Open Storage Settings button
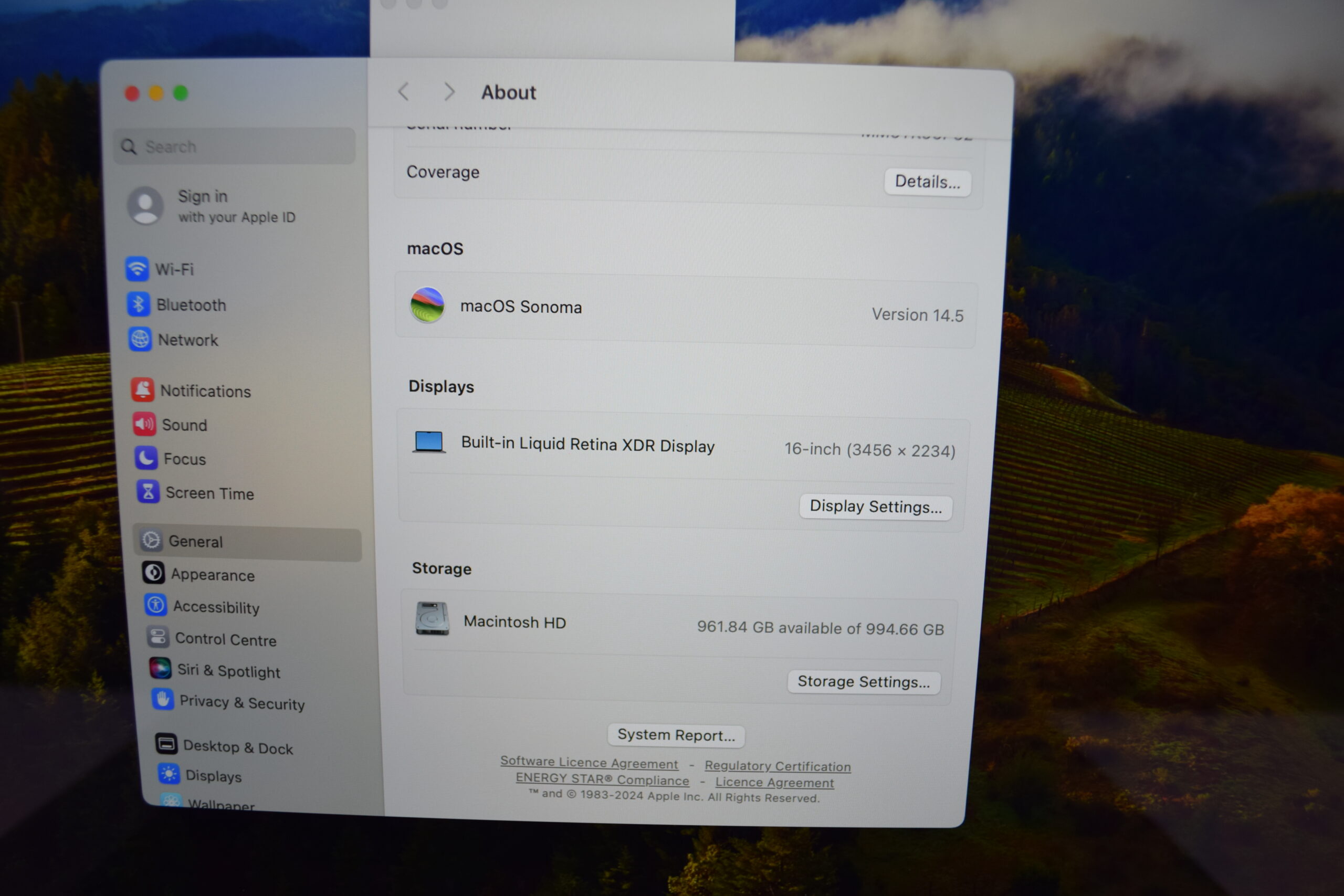This screenshot has width=1344, height=896. 864,682
